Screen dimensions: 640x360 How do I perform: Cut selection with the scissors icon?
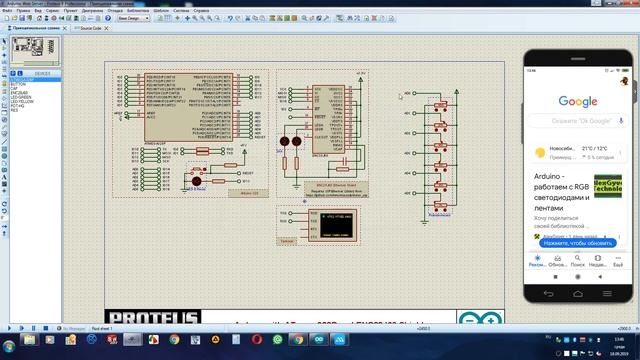click(x=247, y=18)
